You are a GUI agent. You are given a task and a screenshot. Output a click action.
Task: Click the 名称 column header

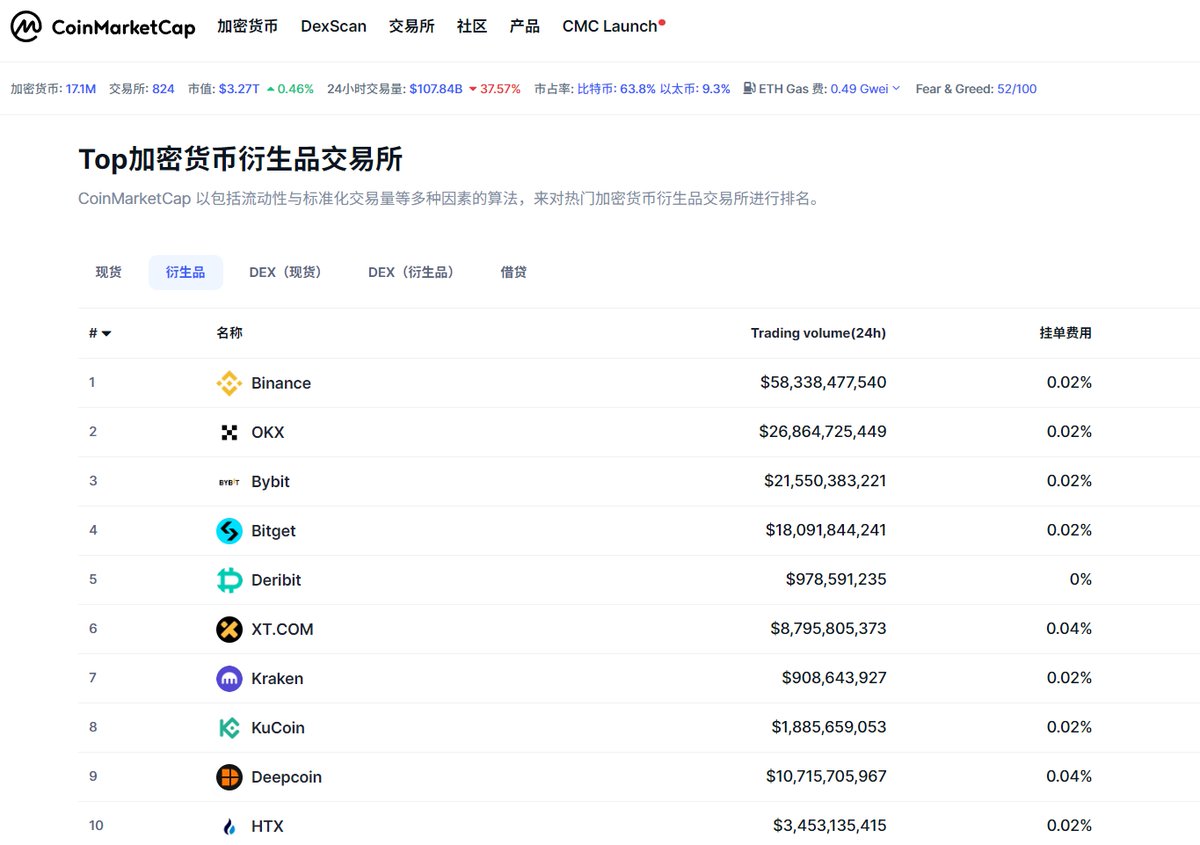[229, 333]
